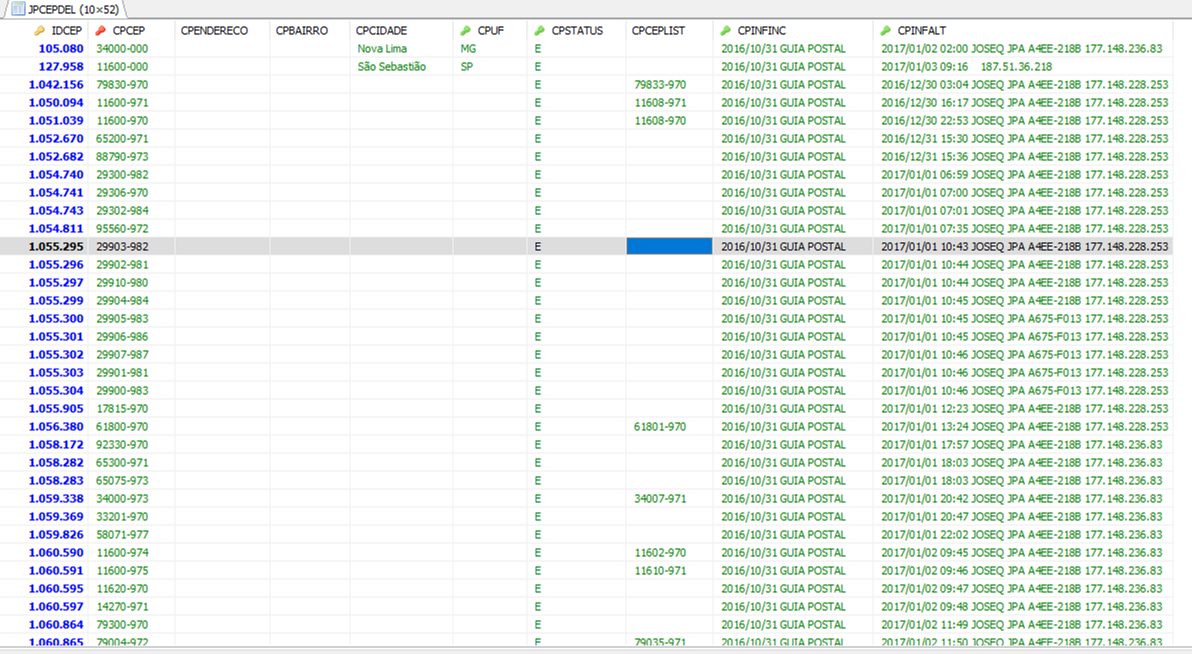This screenshot has height=654, width=1192.
Task: Click CPCEPLIST value 61801-970
Action: (661, 427)
